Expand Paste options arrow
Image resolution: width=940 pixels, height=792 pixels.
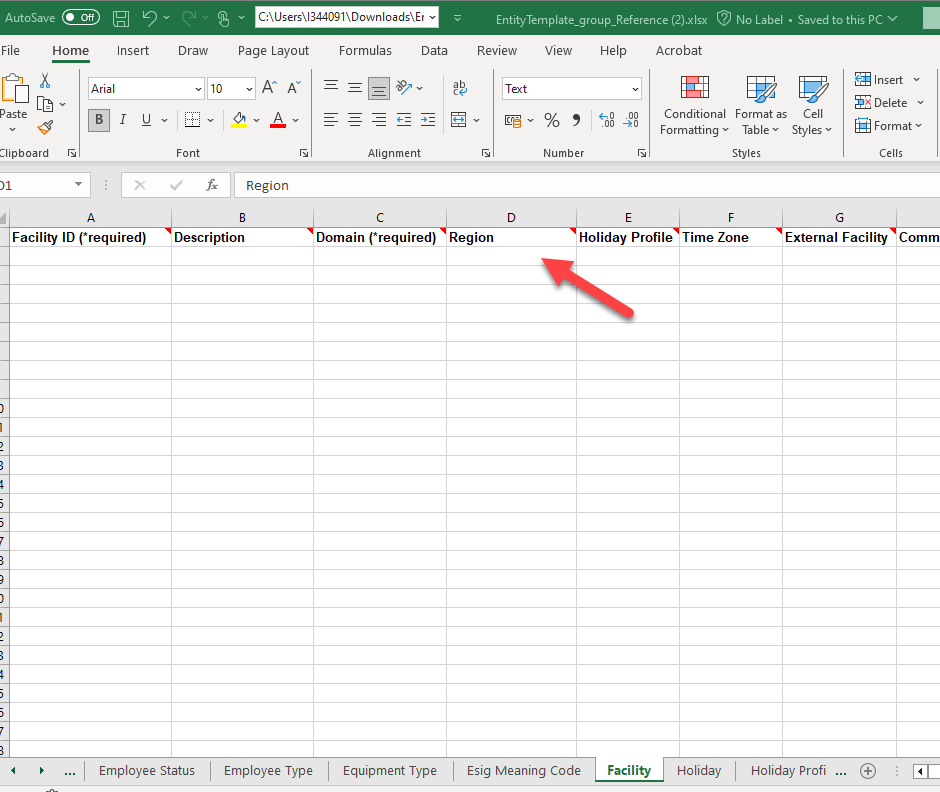(13, 130)
